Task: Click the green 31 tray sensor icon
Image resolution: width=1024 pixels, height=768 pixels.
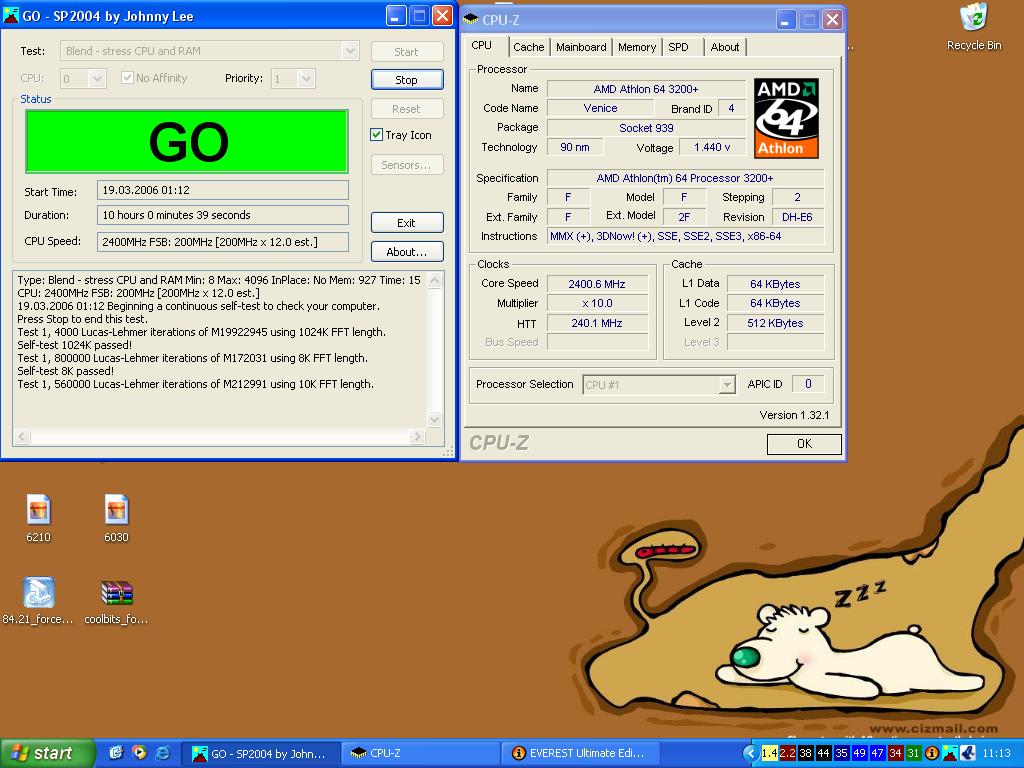Action: click(913, 754)
